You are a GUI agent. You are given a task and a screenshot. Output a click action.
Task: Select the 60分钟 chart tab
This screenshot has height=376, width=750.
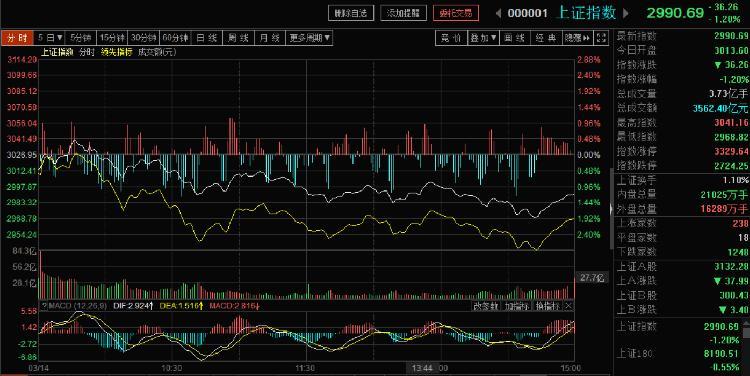click(176, 38)
